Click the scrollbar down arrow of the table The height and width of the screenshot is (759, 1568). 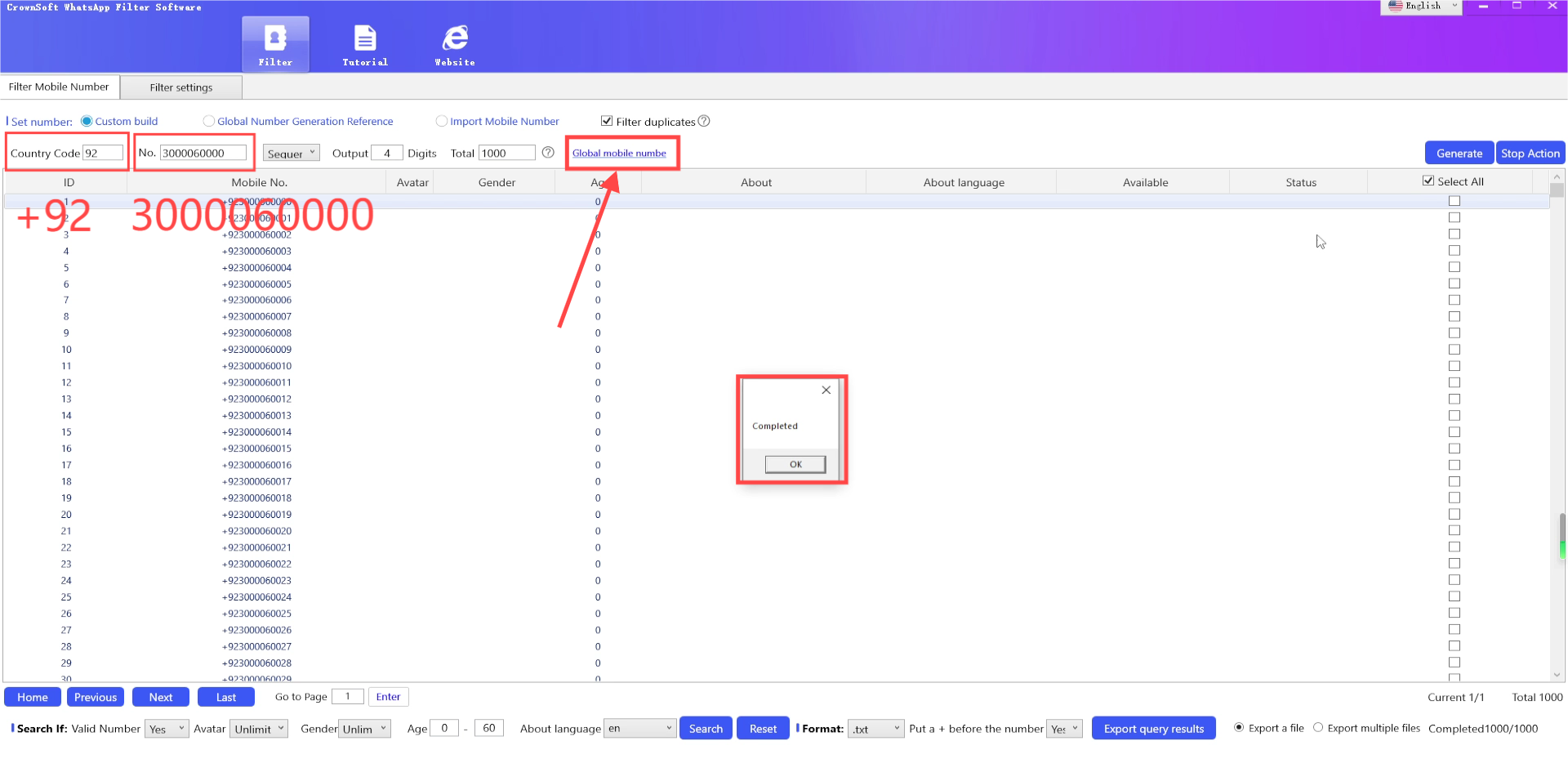1557,675
